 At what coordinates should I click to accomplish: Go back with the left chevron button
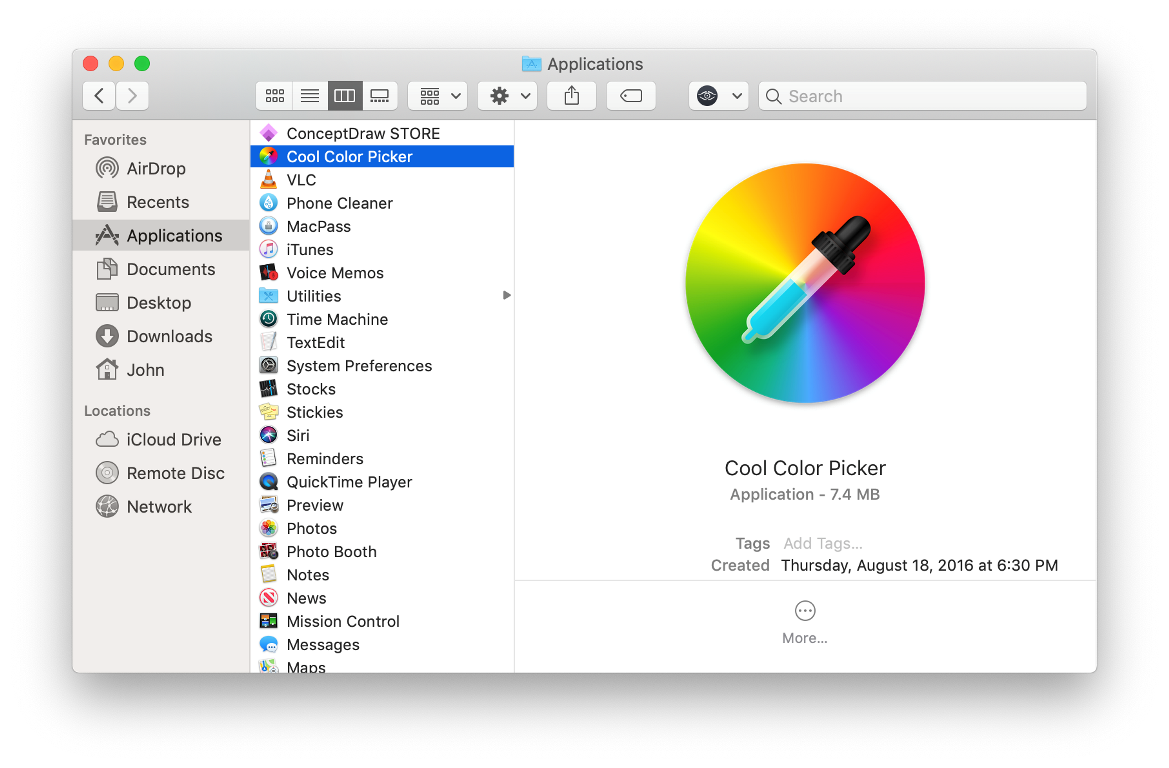tap(99, 96)
